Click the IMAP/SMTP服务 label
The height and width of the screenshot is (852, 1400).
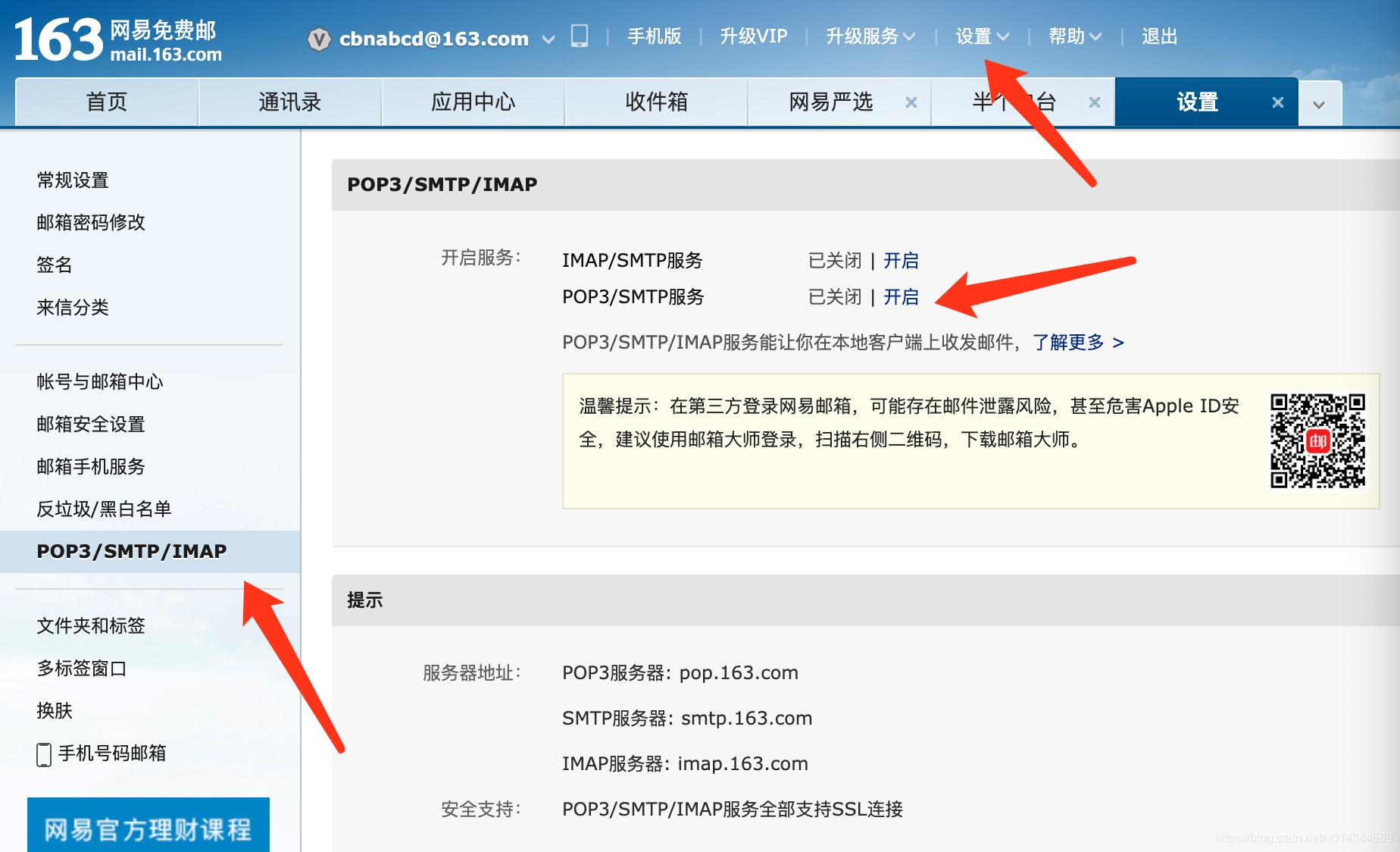[x=633, y=261]
